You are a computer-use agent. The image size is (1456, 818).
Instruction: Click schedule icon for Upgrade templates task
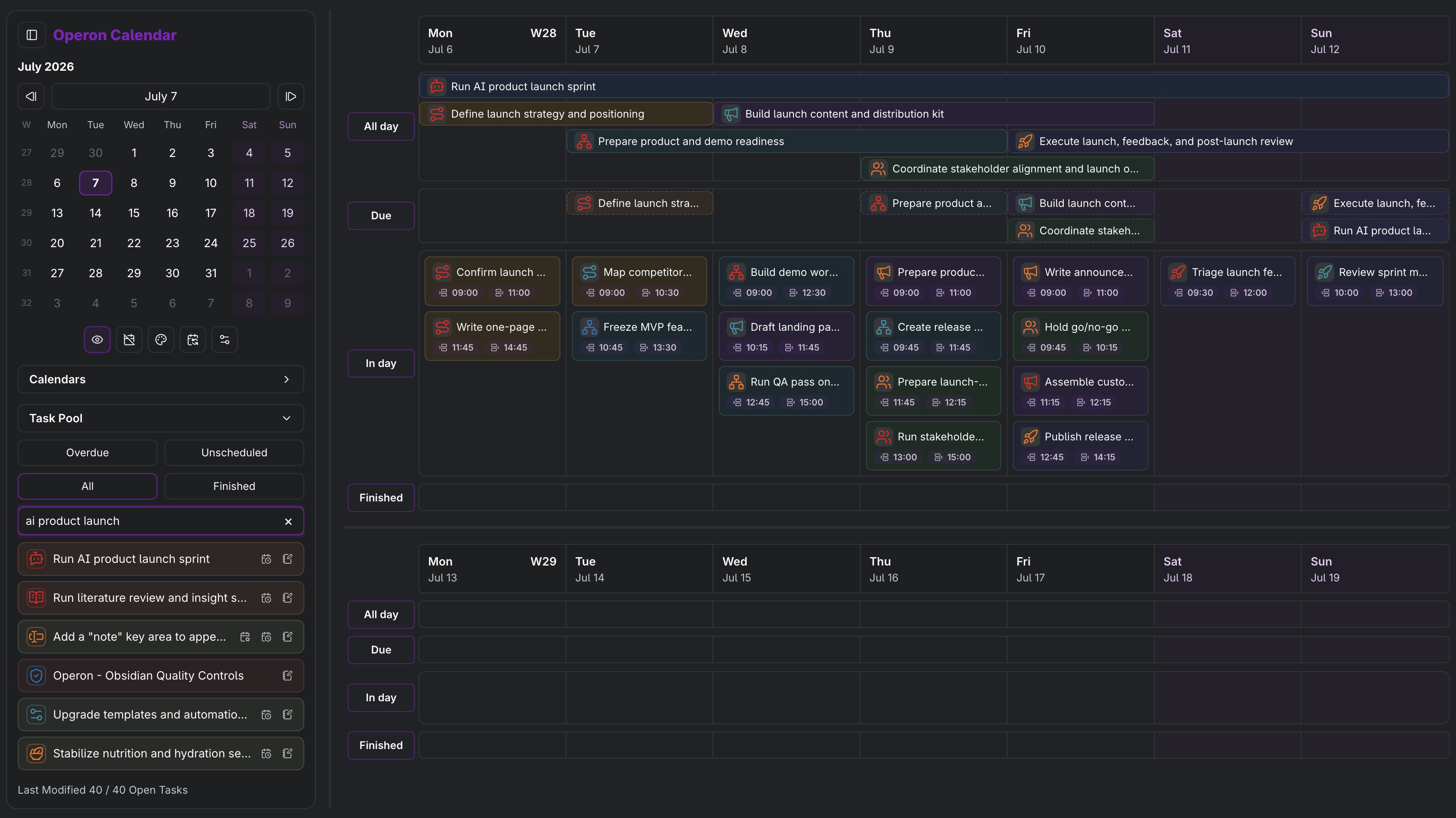pos(266,715)
